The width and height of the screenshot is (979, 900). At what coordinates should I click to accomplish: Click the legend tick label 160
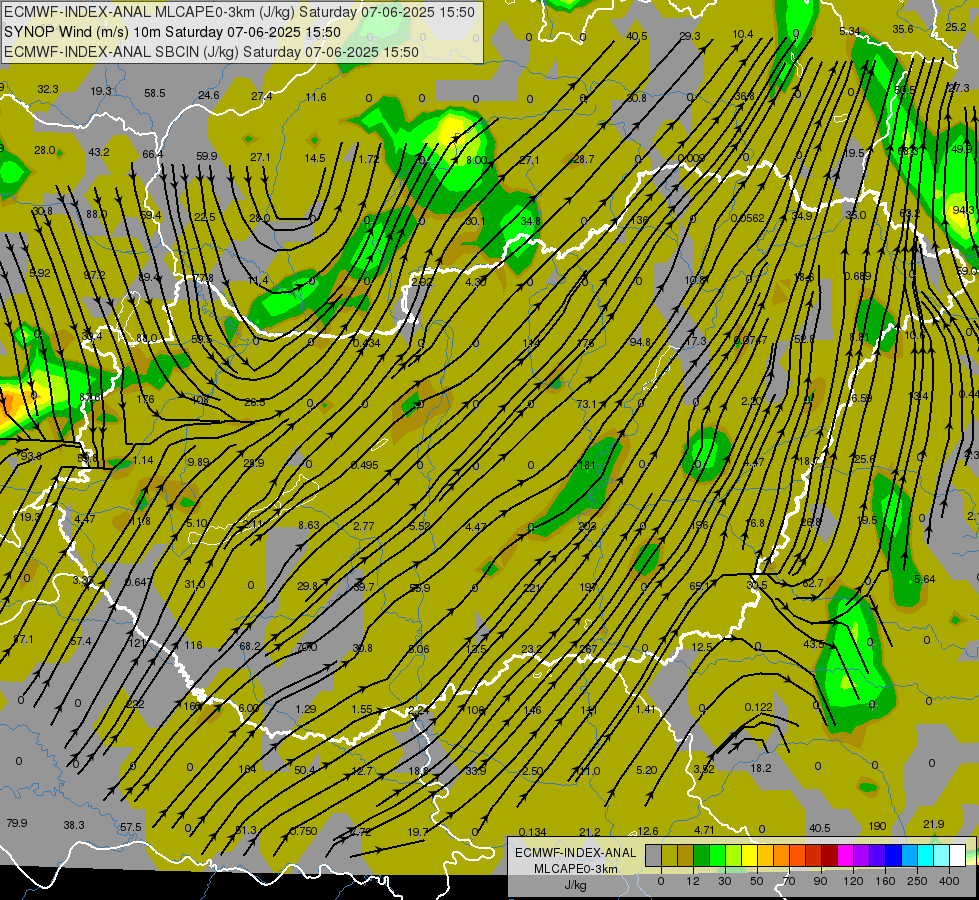[x=885, y=881]
